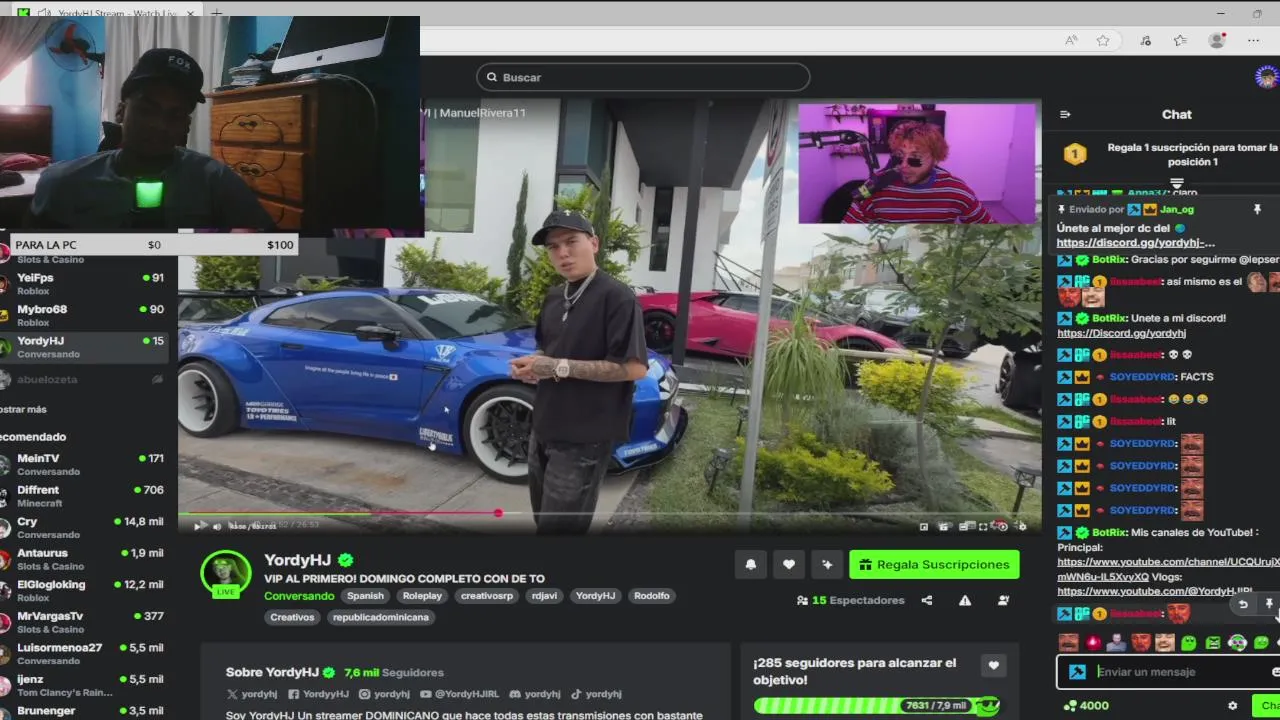Click in the Buscar search field
The width and height of the screenshot is (1280, 720).
(643, 77)
